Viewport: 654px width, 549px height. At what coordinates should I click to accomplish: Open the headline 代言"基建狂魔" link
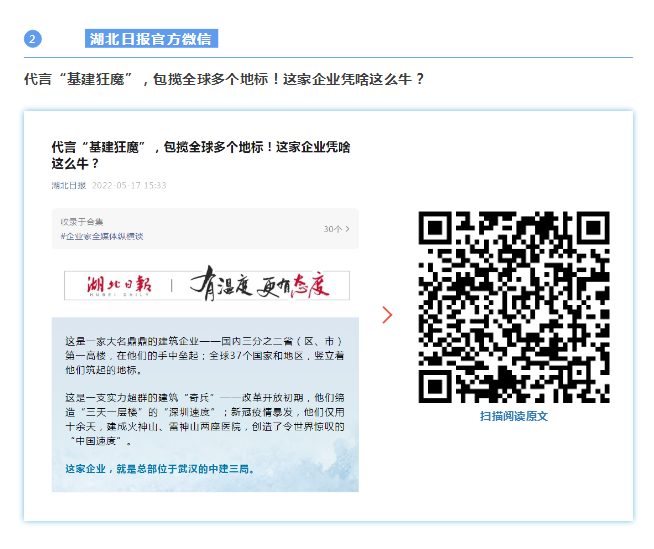(224, 79)
